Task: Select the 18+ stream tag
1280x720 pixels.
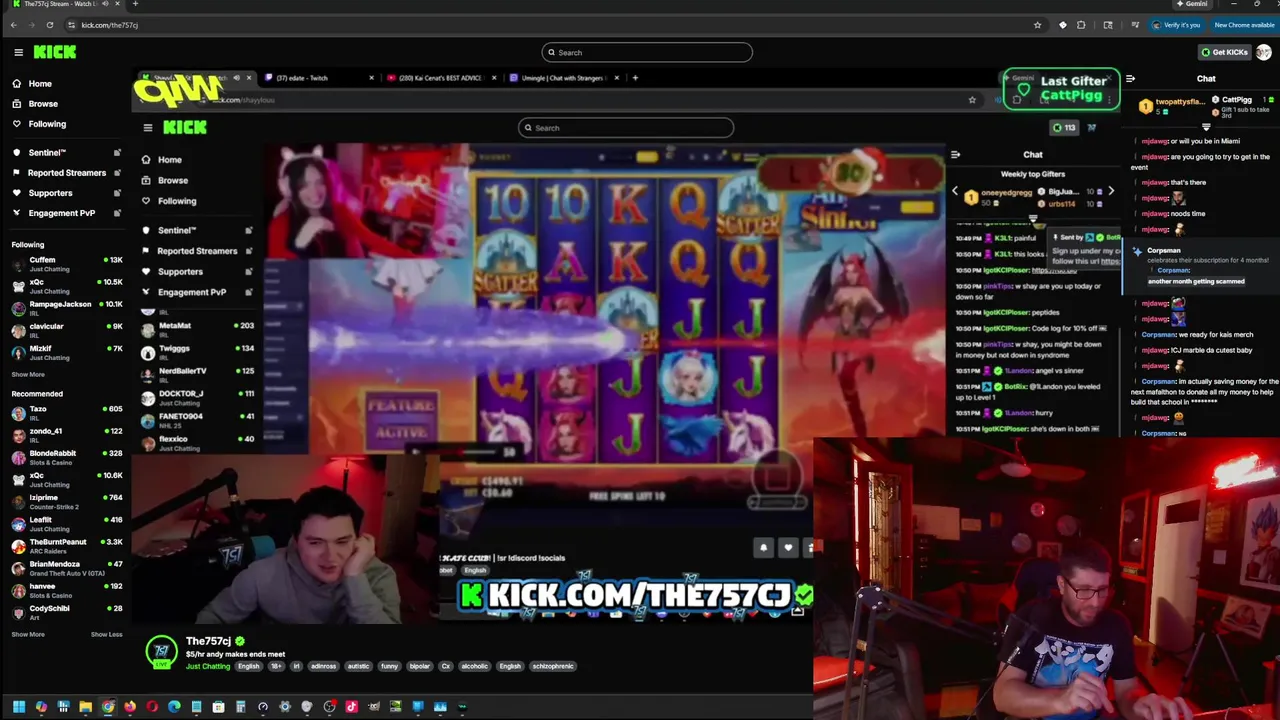Action: click(x=276, y=666)
